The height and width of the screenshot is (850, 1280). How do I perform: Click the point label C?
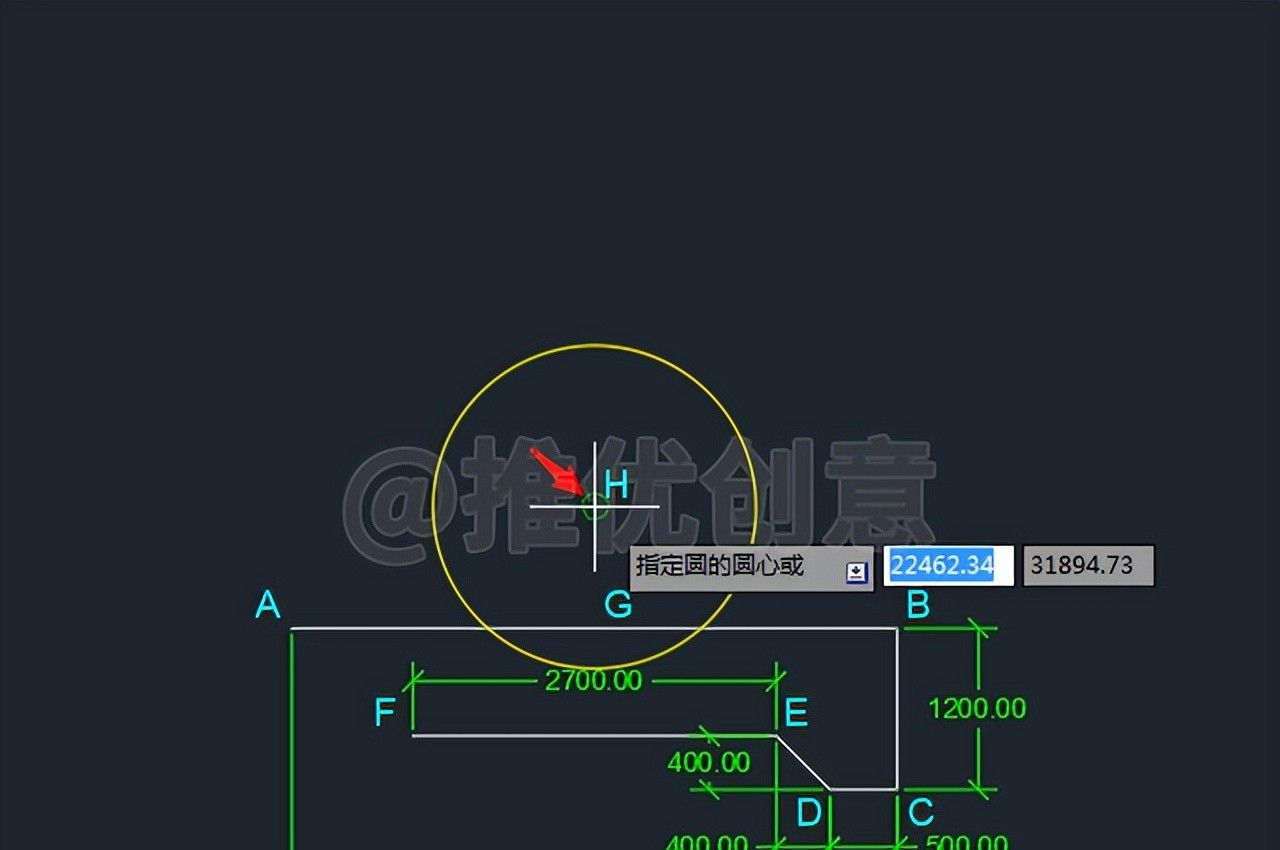pyautogui.click(x=921, y=813)
